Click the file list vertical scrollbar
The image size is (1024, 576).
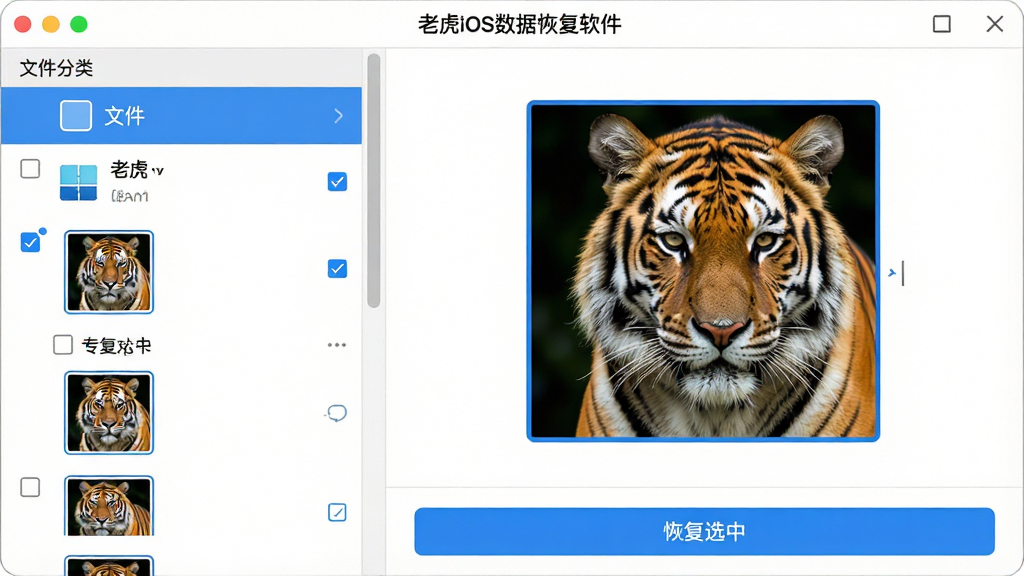pos(374,181)
